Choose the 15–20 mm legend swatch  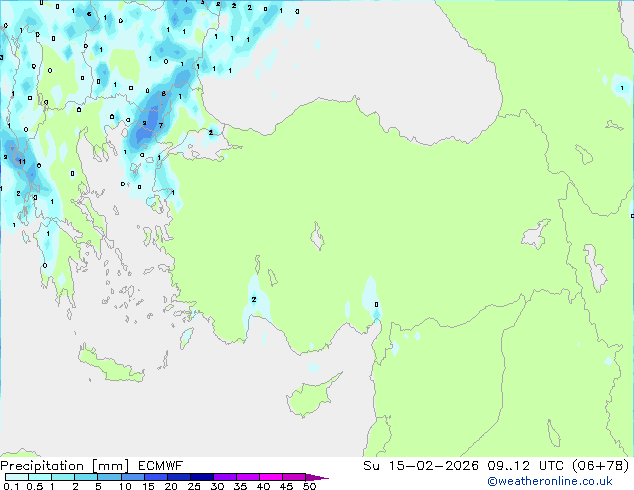click(x=155, y=477)
